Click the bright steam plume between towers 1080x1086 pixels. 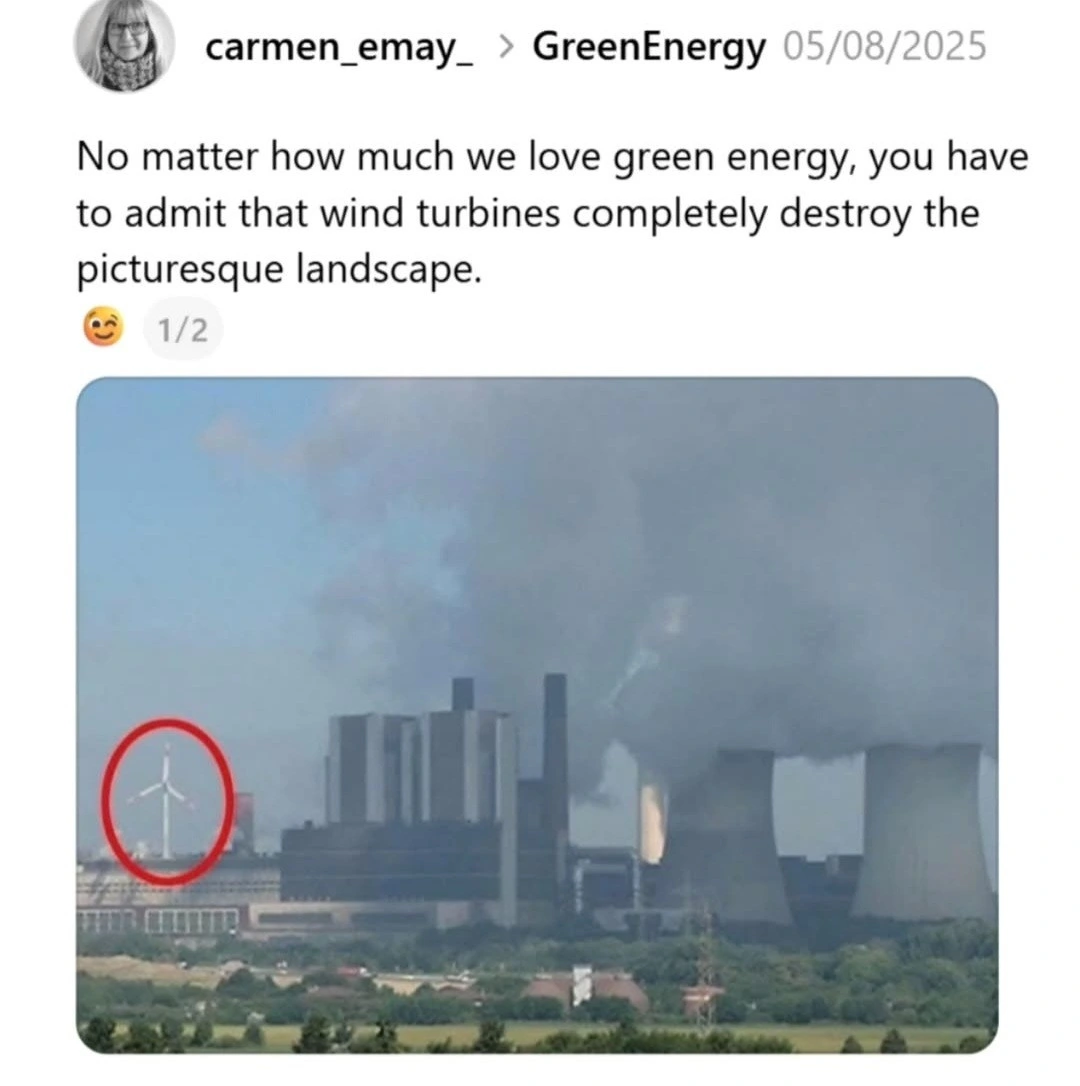653,824
